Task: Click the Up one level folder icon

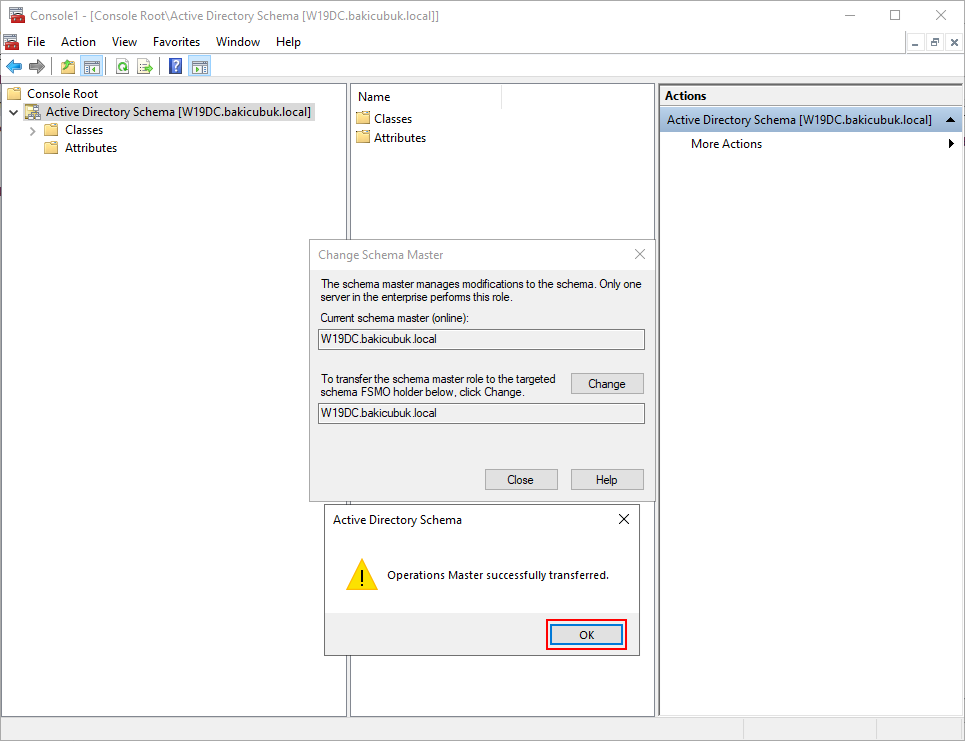Action: point(68,66)
